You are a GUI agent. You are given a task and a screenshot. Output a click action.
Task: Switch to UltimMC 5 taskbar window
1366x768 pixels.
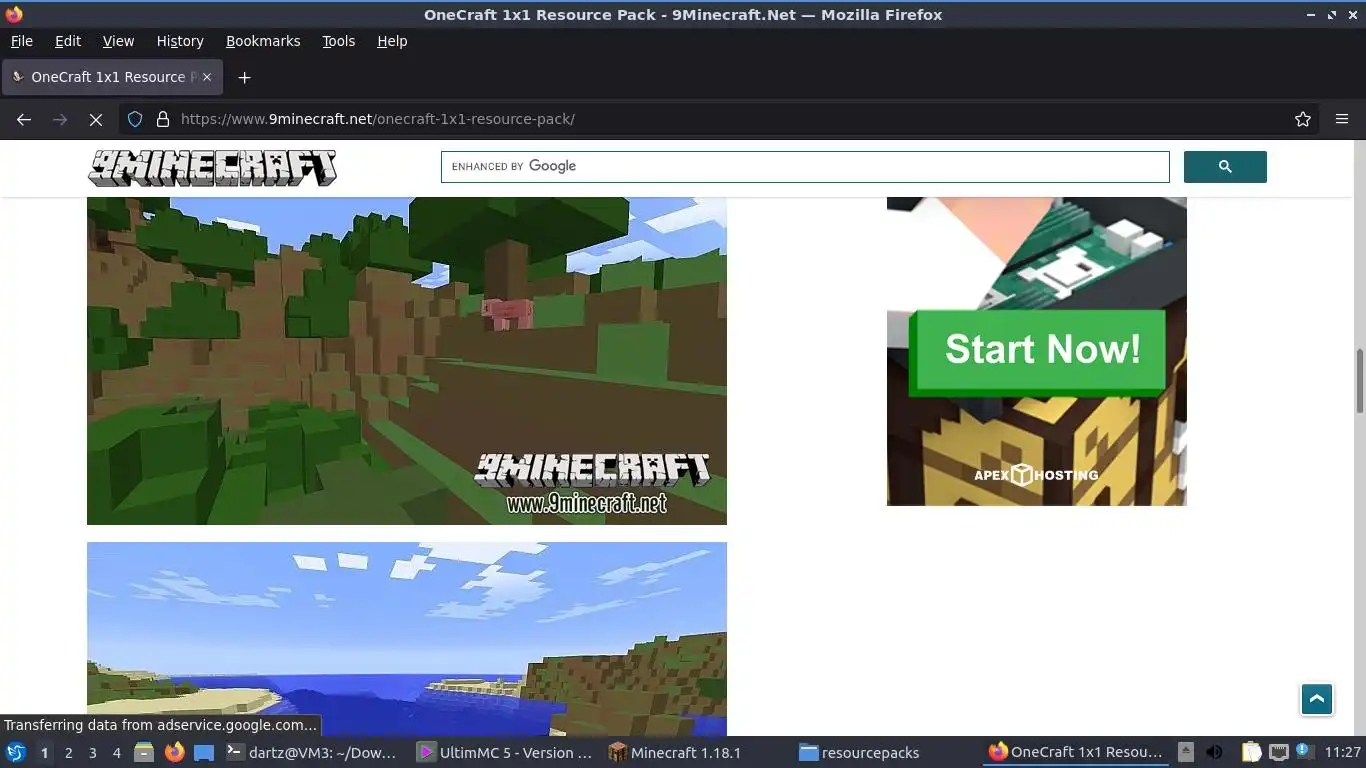pyautogui.click(x=506, y=752)
